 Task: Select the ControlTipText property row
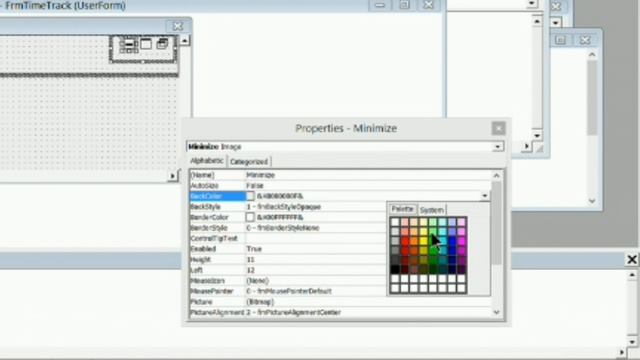point(287,238)
